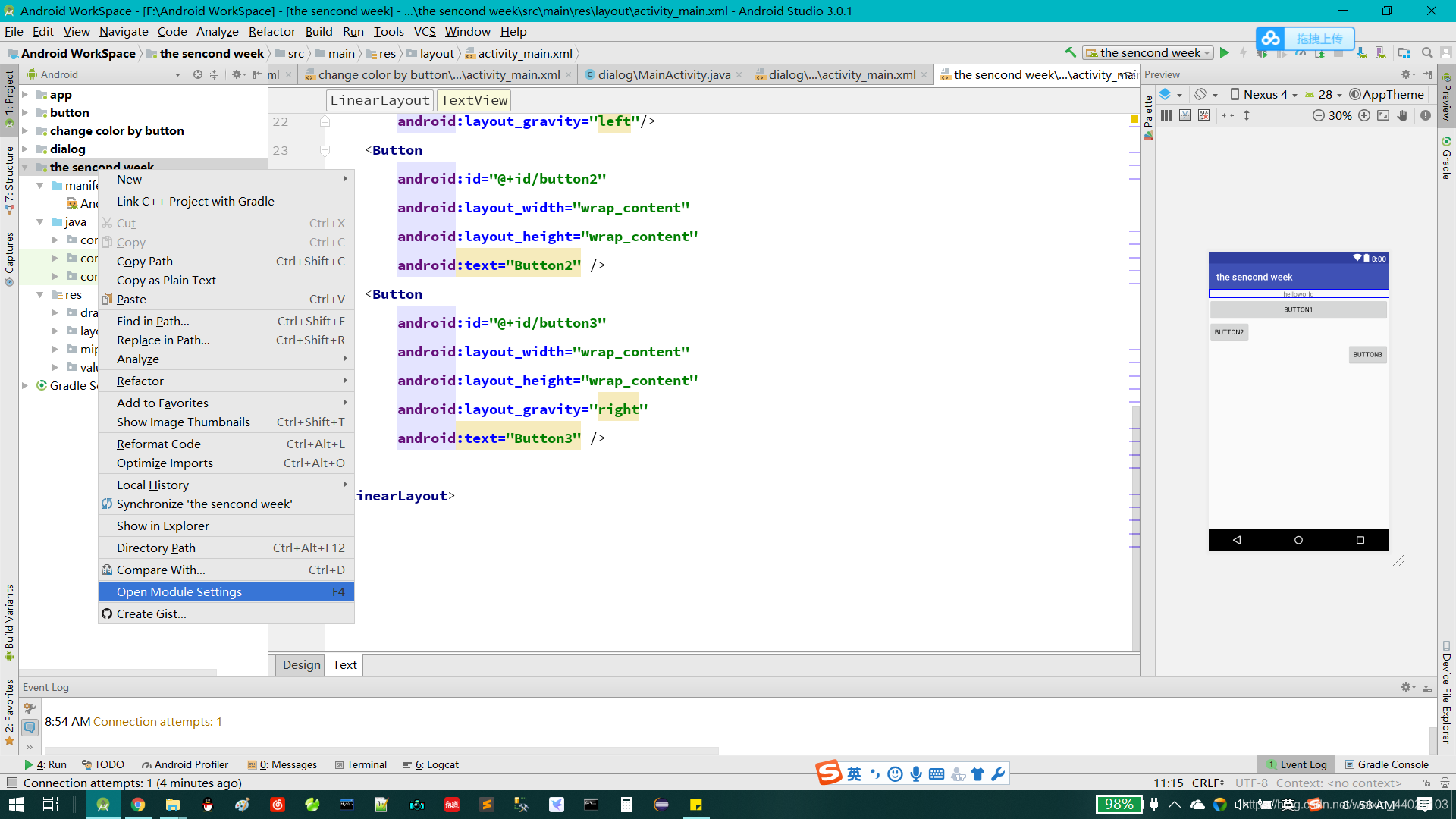The image size is (1456, 819).
Task: Select Open Module Settings in context menu
Action: pyautogui.click(x=226, y=592)
